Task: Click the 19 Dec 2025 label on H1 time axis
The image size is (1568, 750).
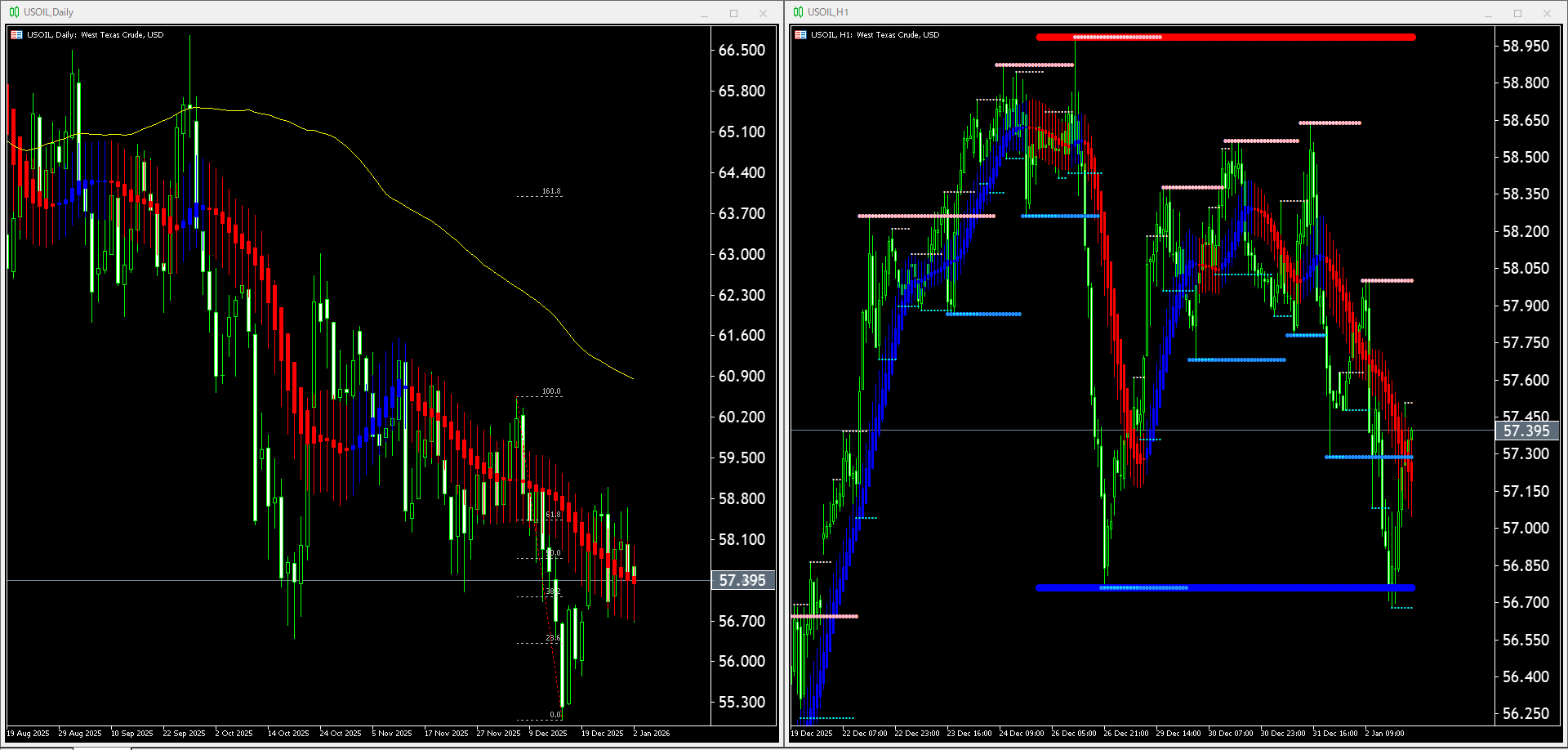Action: [x=810, y=733]
